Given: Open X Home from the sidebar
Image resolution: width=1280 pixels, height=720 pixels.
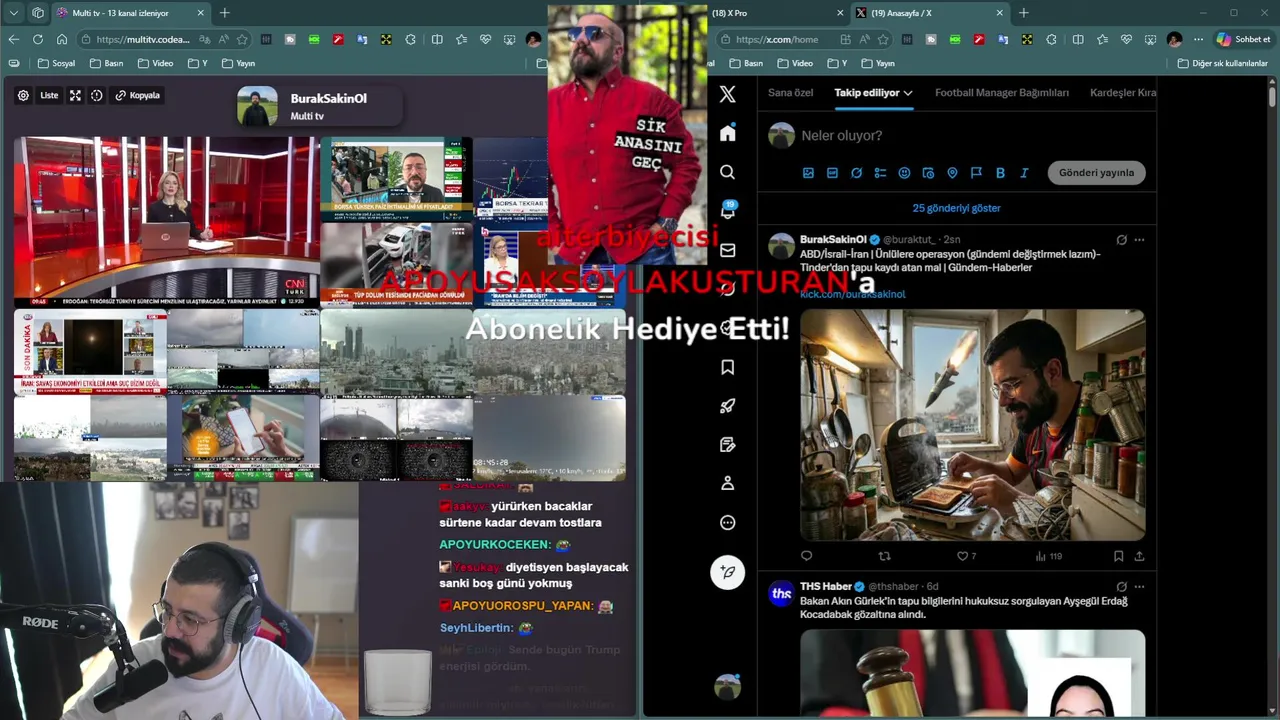Looking at the screenshot, I should click(727, 133).
